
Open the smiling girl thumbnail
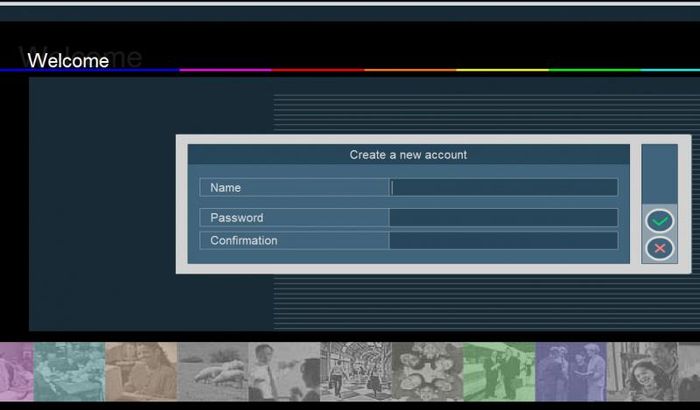[642, 372]
